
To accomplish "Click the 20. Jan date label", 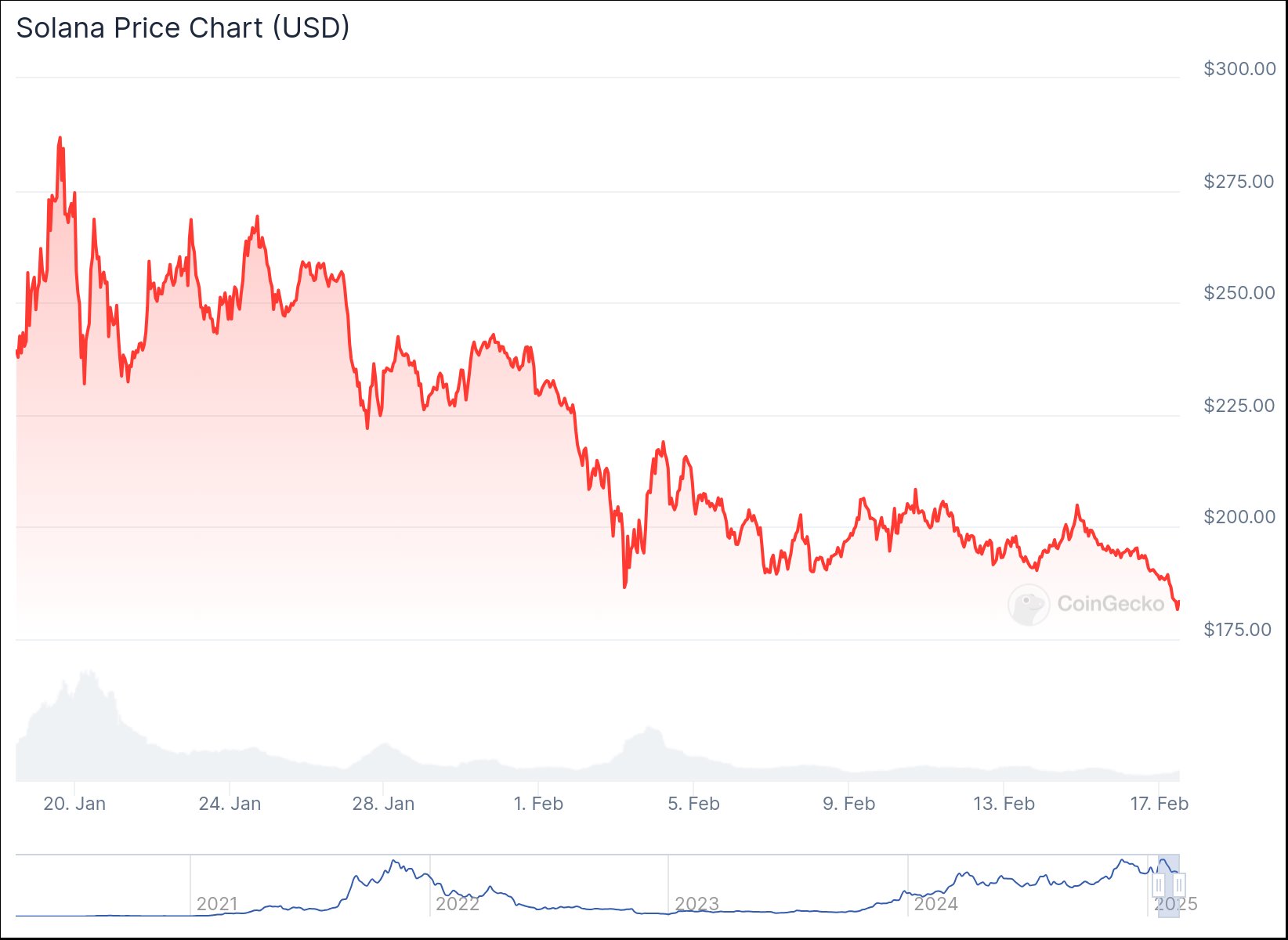I will coord(74,804).
